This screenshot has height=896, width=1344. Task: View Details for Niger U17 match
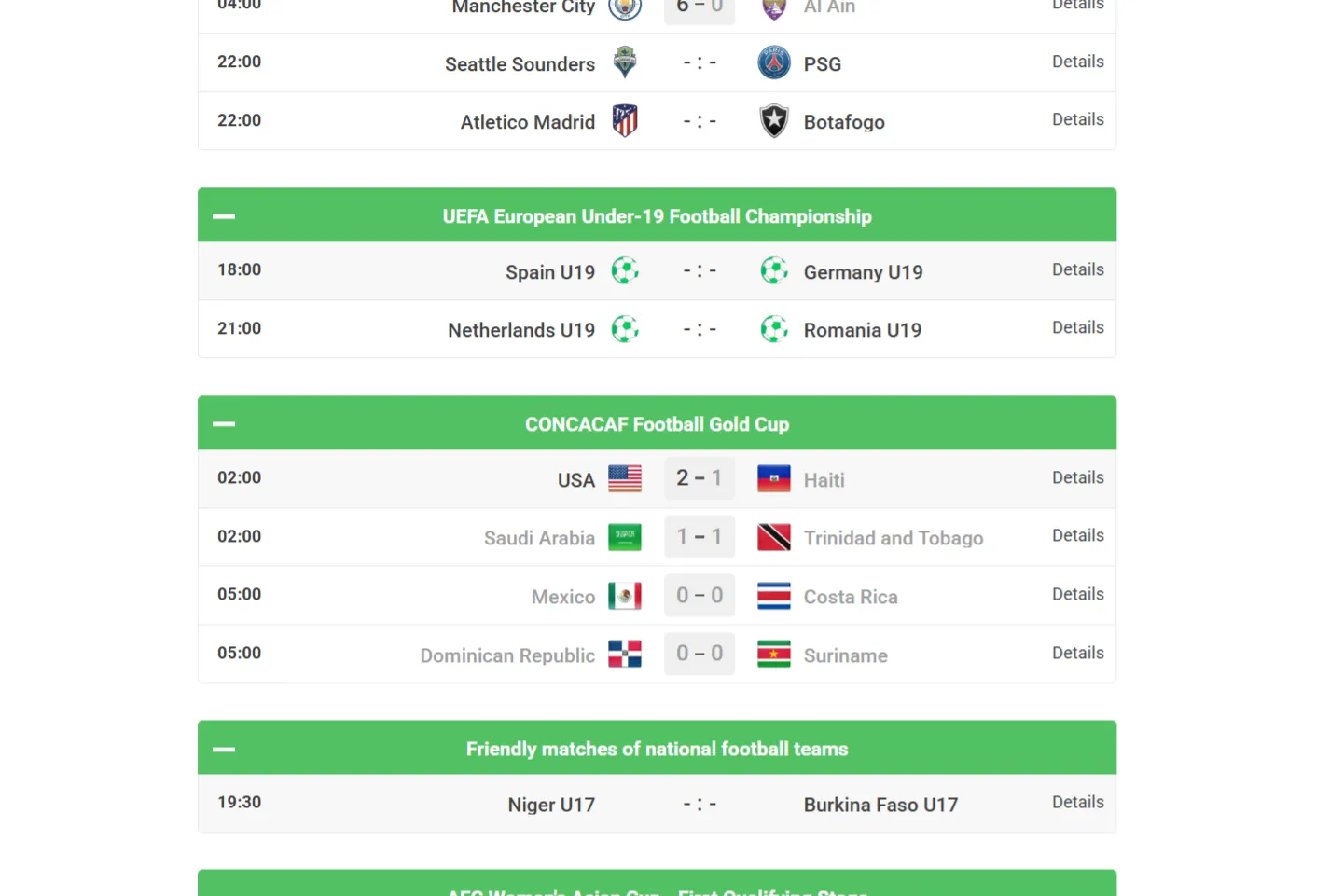click(x=1077, y=802)
